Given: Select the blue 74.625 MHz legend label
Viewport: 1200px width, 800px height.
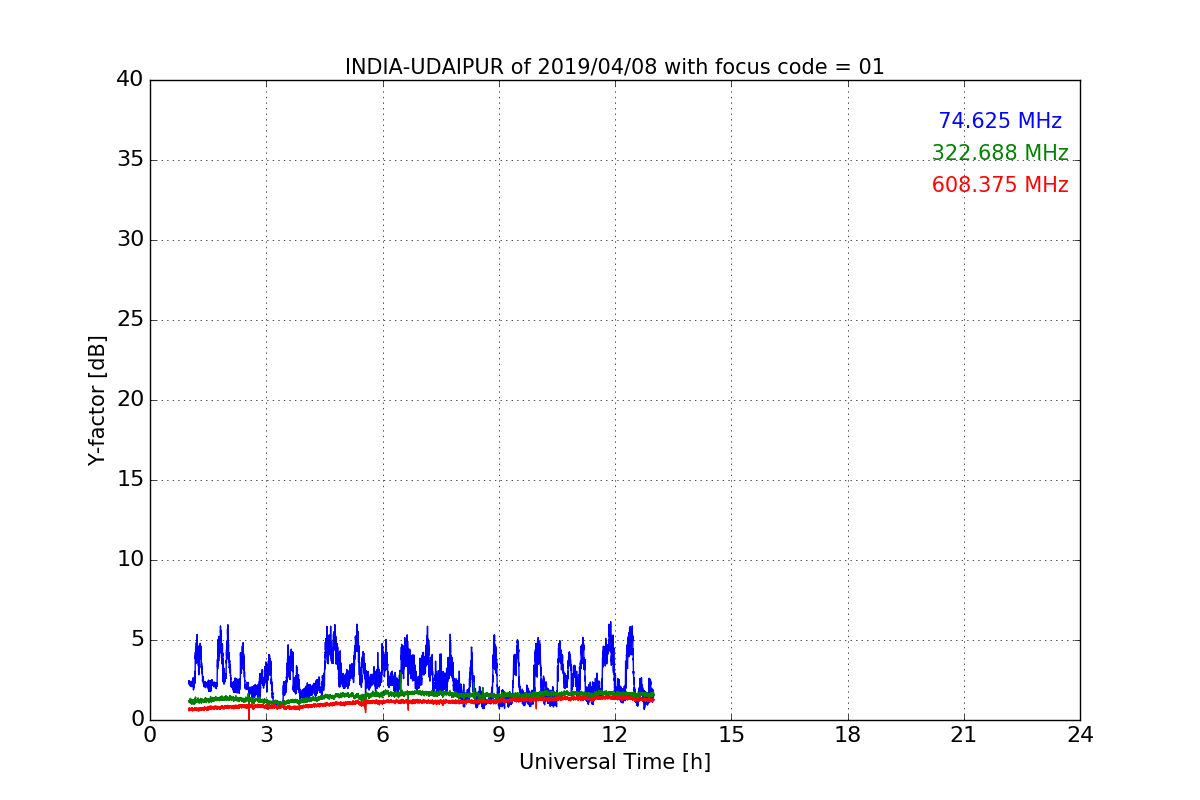Looking at the screenshot, I should point(999,121).
